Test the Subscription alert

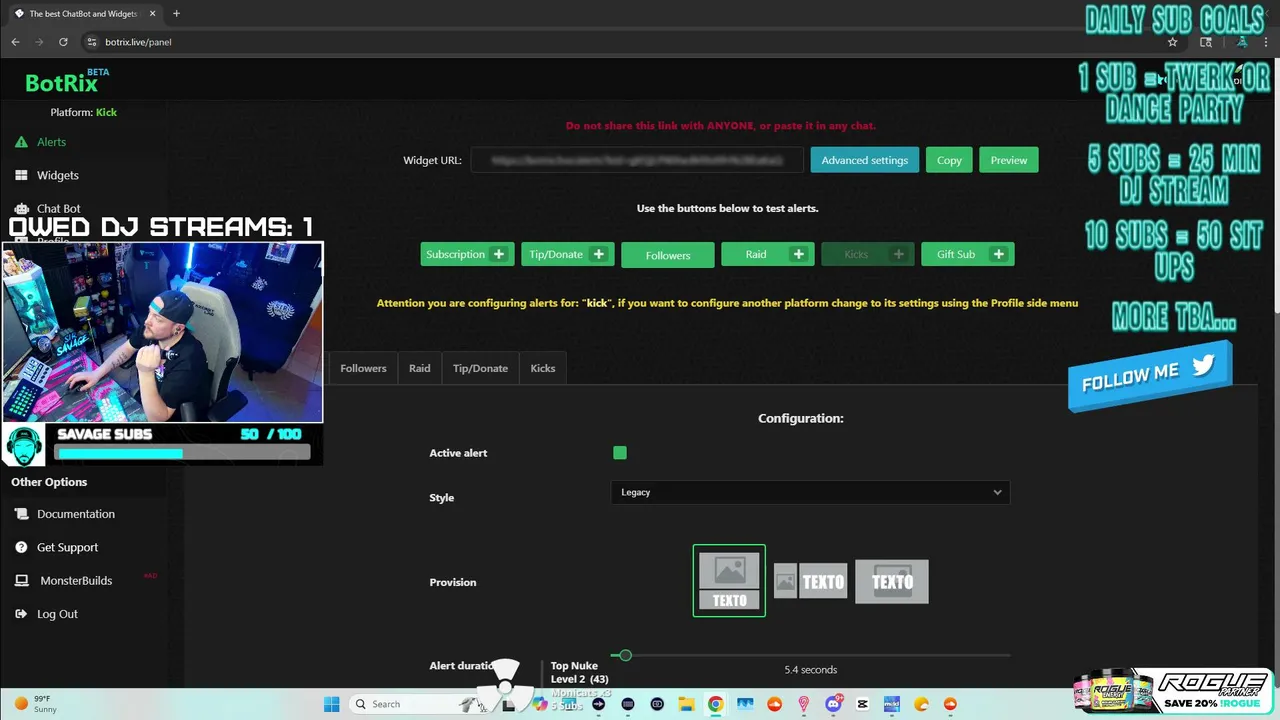pyautogui.click(x=455, y=254)
